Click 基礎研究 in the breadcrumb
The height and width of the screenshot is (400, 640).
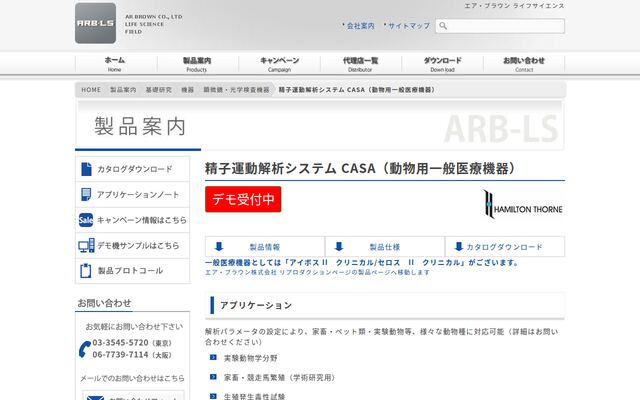[x=159, y=90]
